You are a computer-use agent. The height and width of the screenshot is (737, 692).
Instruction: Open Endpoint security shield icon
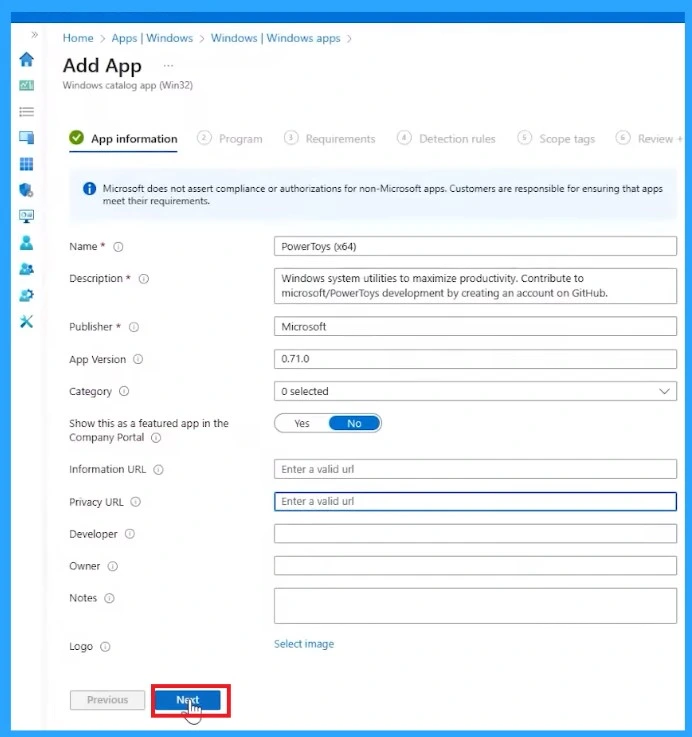[x=26, y=190]
